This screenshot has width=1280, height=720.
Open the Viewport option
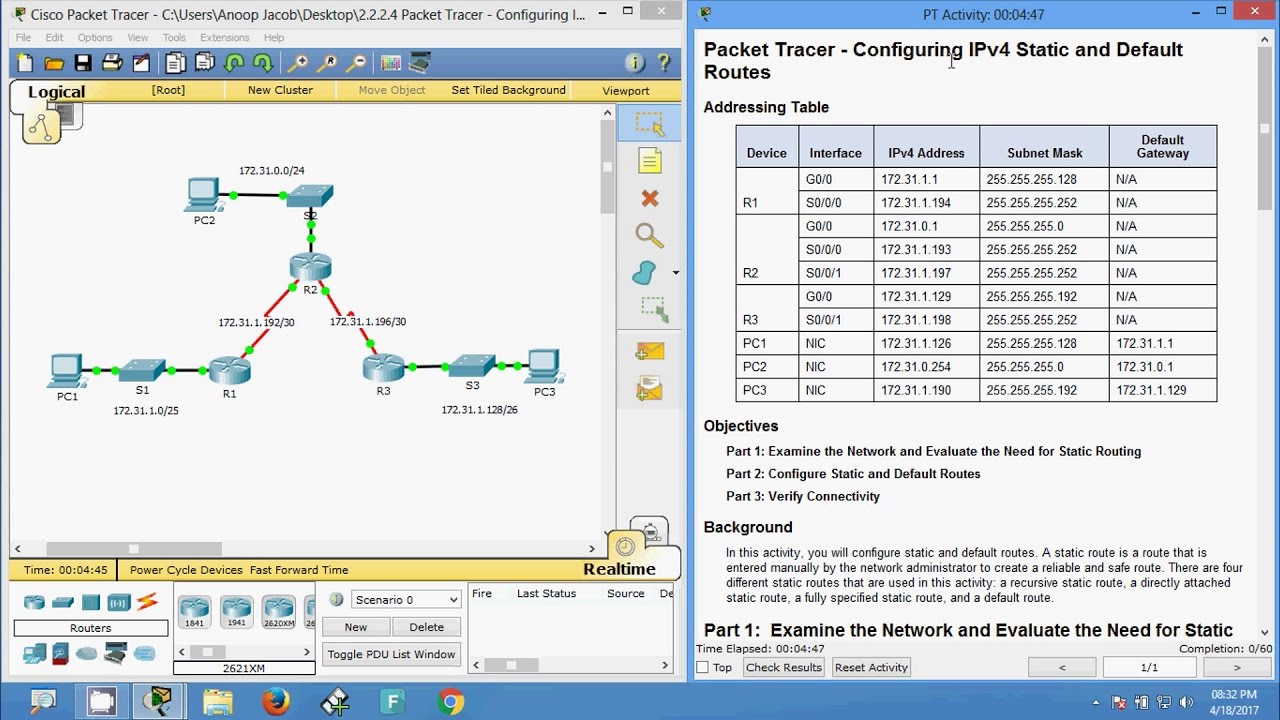(626, 90)
